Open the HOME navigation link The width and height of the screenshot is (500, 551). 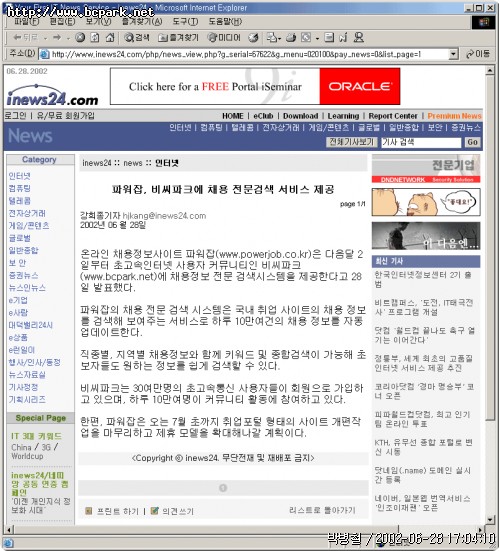(x=233, y=116)
